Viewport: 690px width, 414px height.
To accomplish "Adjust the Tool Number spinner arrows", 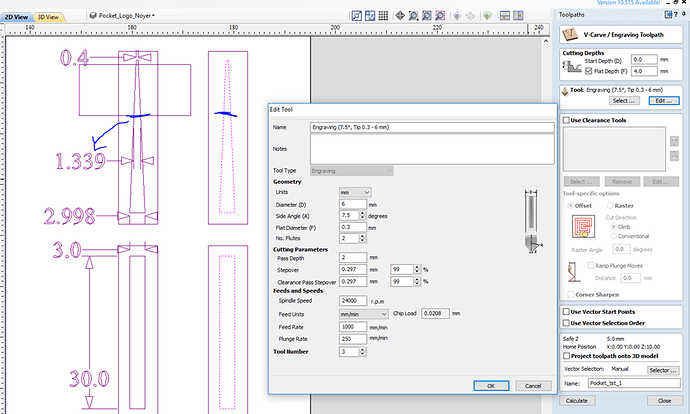I will [363, 352].
